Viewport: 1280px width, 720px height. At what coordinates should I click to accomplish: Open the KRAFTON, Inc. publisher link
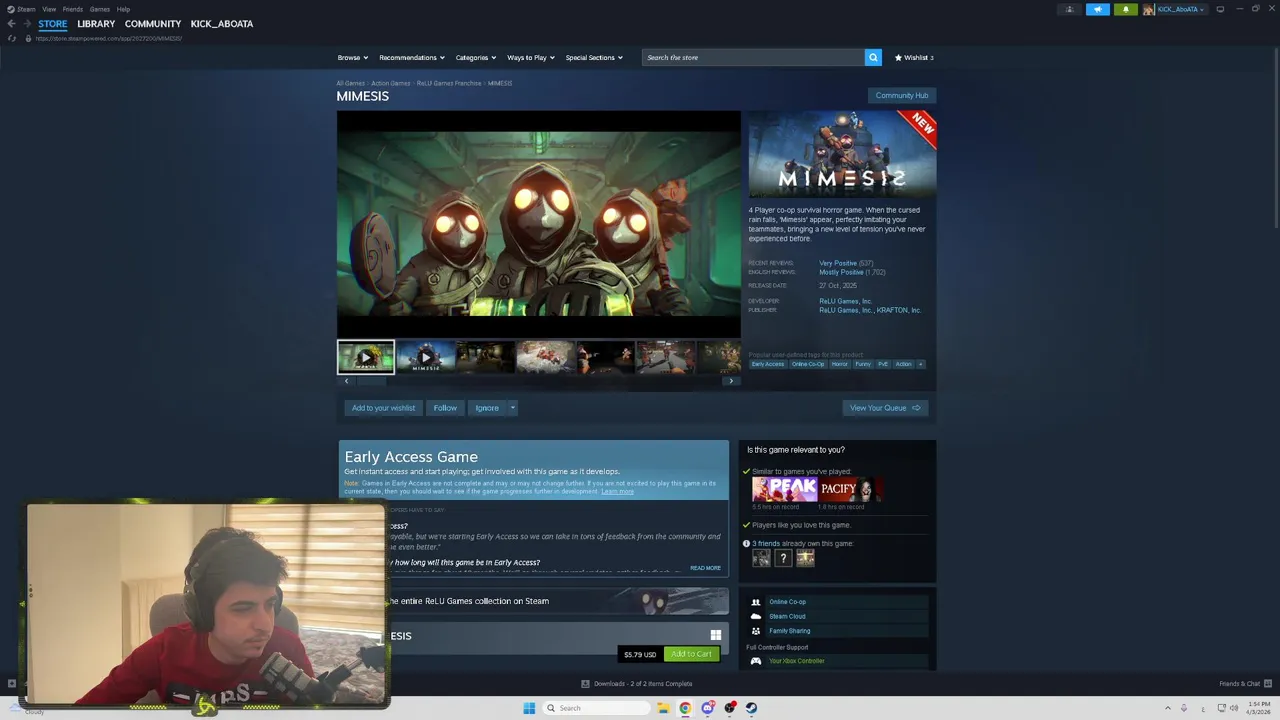899,310
